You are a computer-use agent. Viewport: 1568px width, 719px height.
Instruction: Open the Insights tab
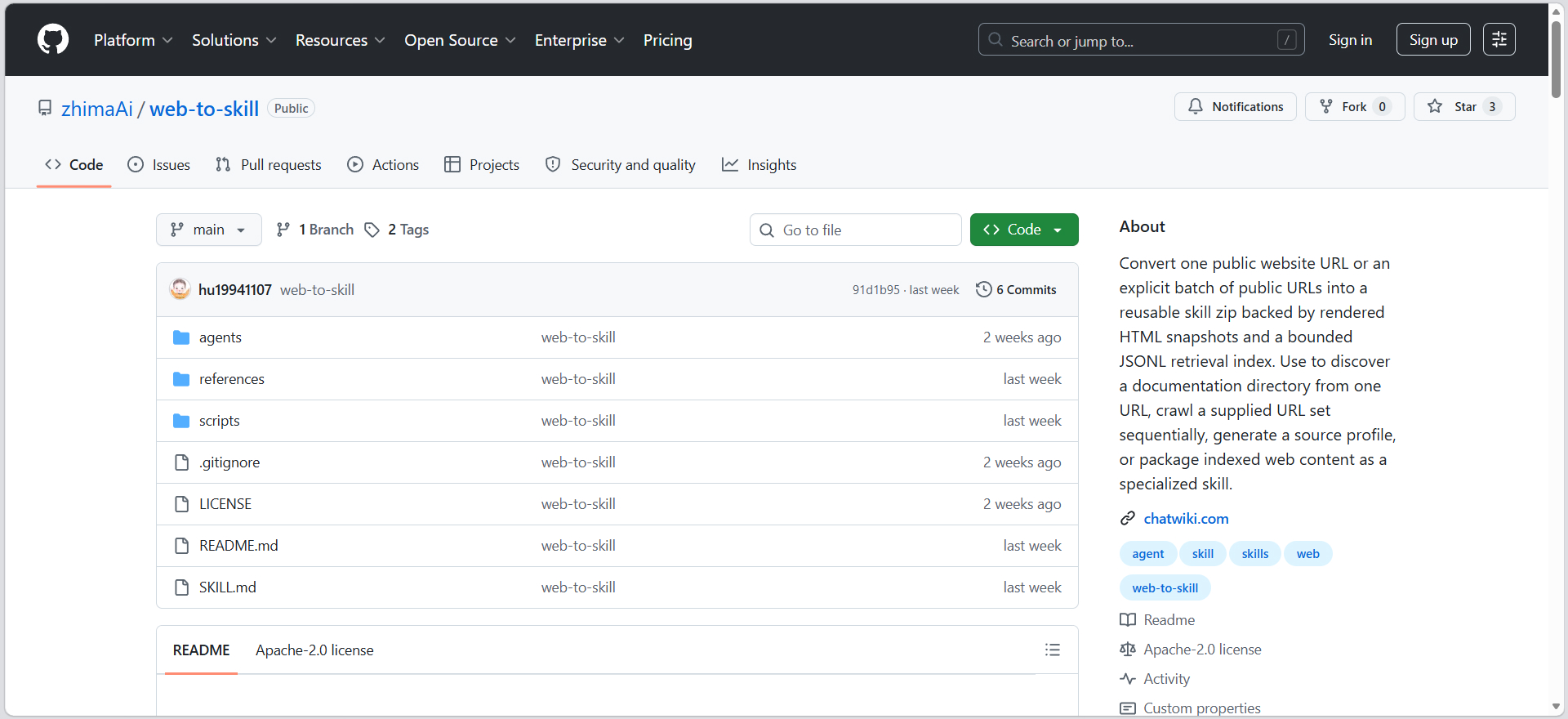pos(759,165)
